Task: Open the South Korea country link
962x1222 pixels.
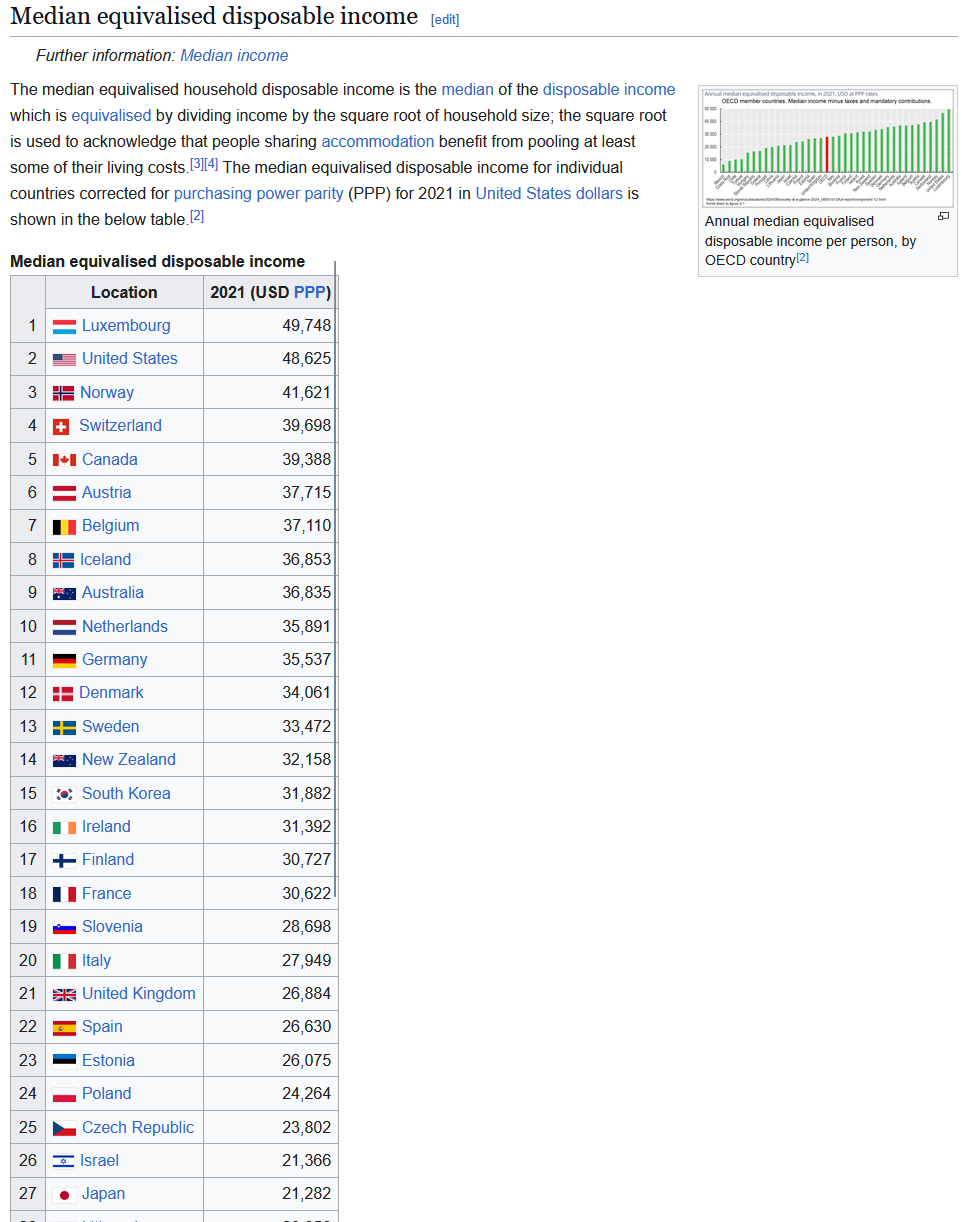Action: [126, 794]
